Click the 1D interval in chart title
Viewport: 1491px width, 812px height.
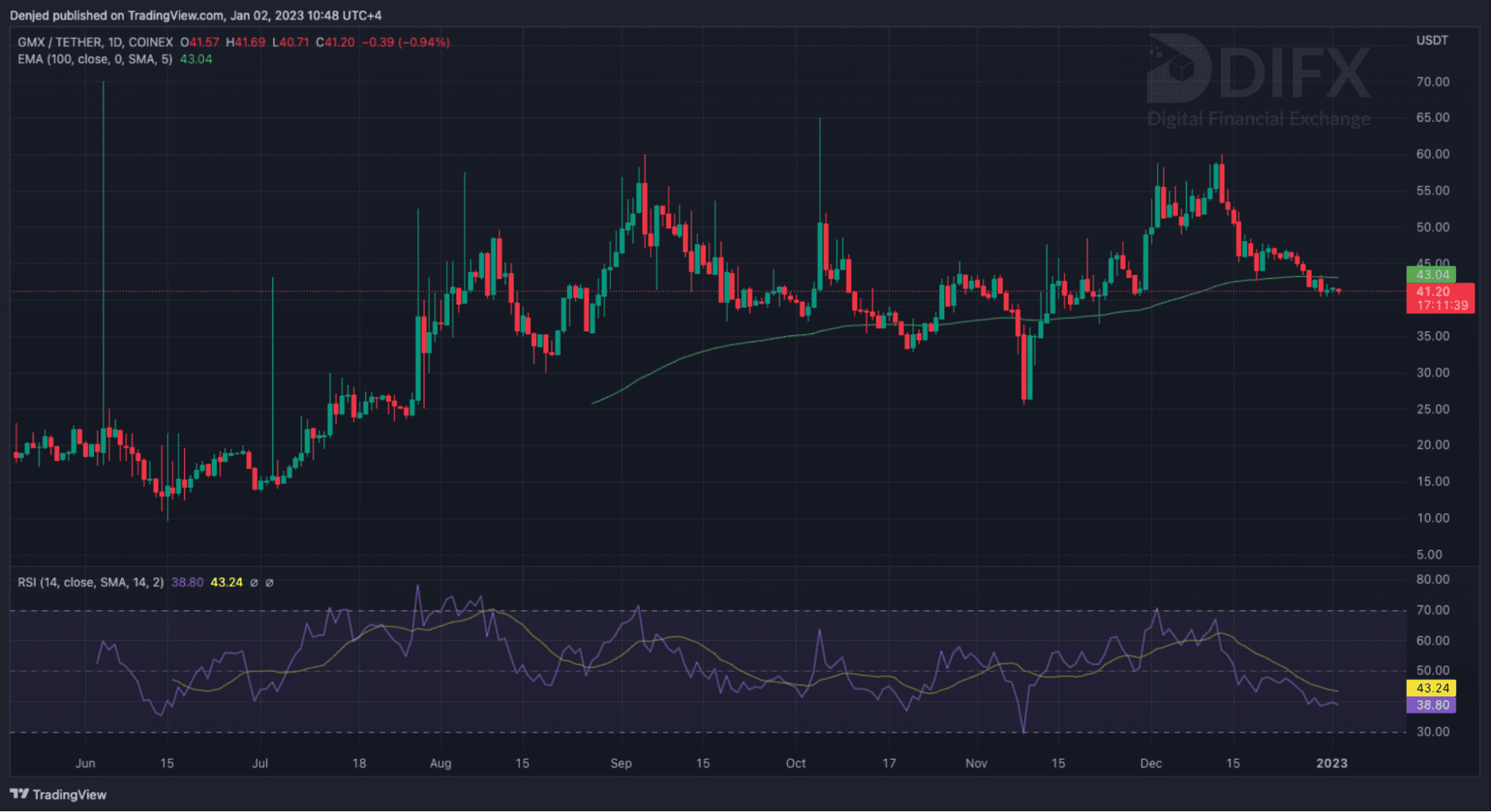coord(114,43)
